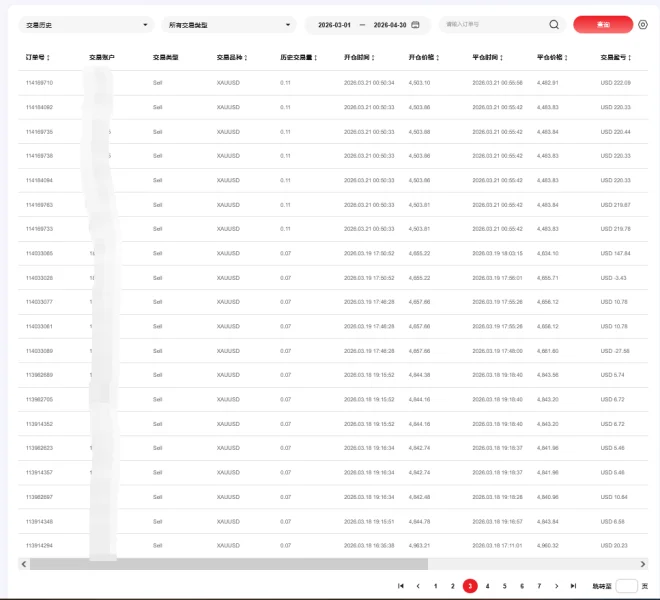Click profit value USD 219.87
The image size is (660, 600).
615,205
